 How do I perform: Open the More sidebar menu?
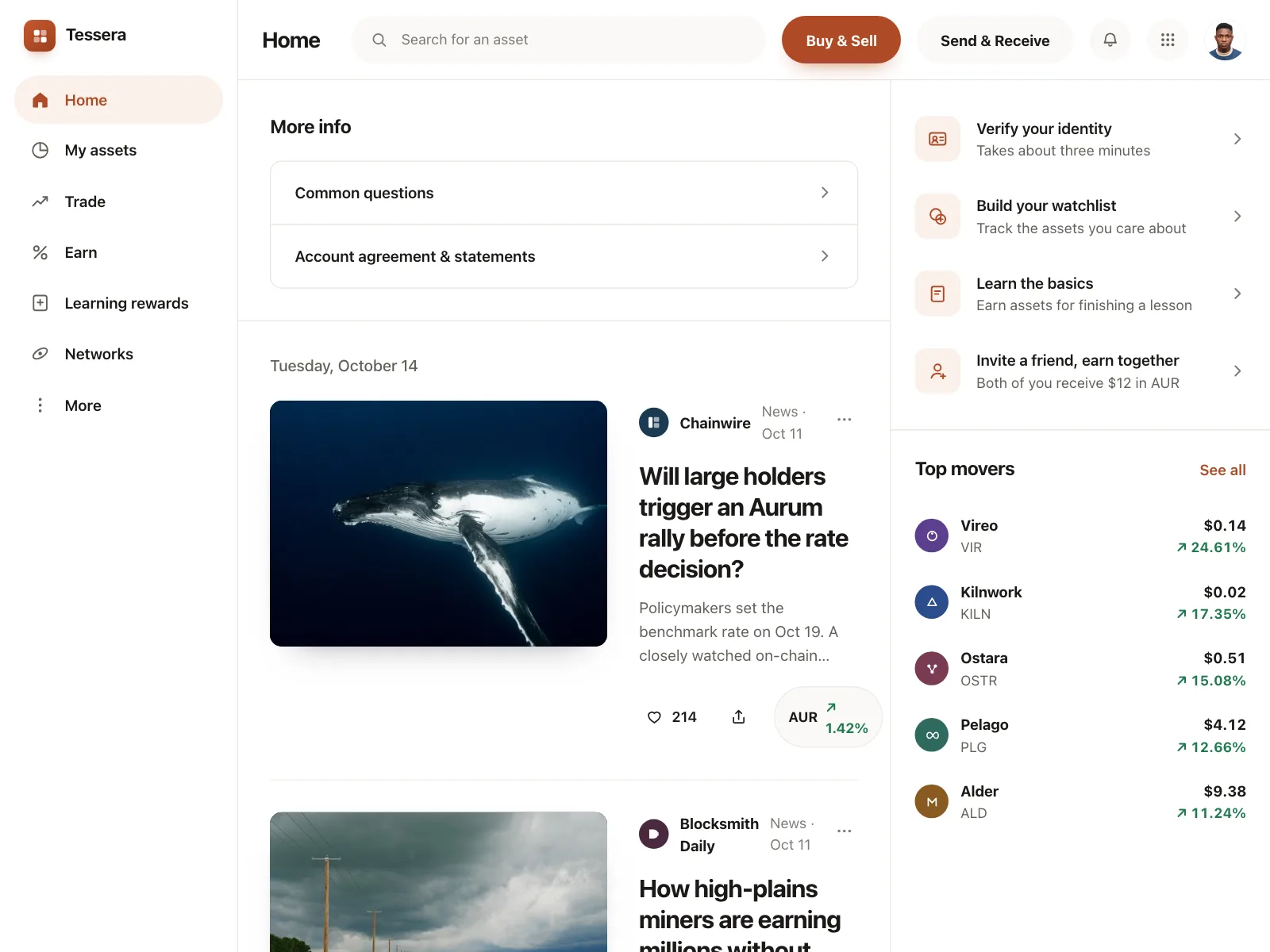coord(118,405)
